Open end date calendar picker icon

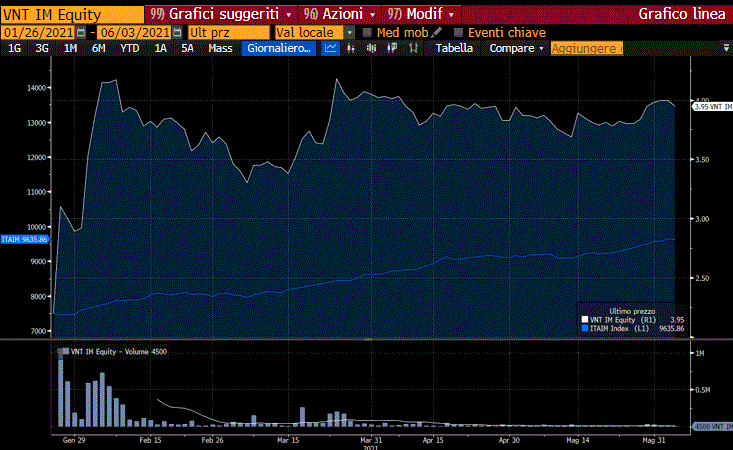(177, 32)
